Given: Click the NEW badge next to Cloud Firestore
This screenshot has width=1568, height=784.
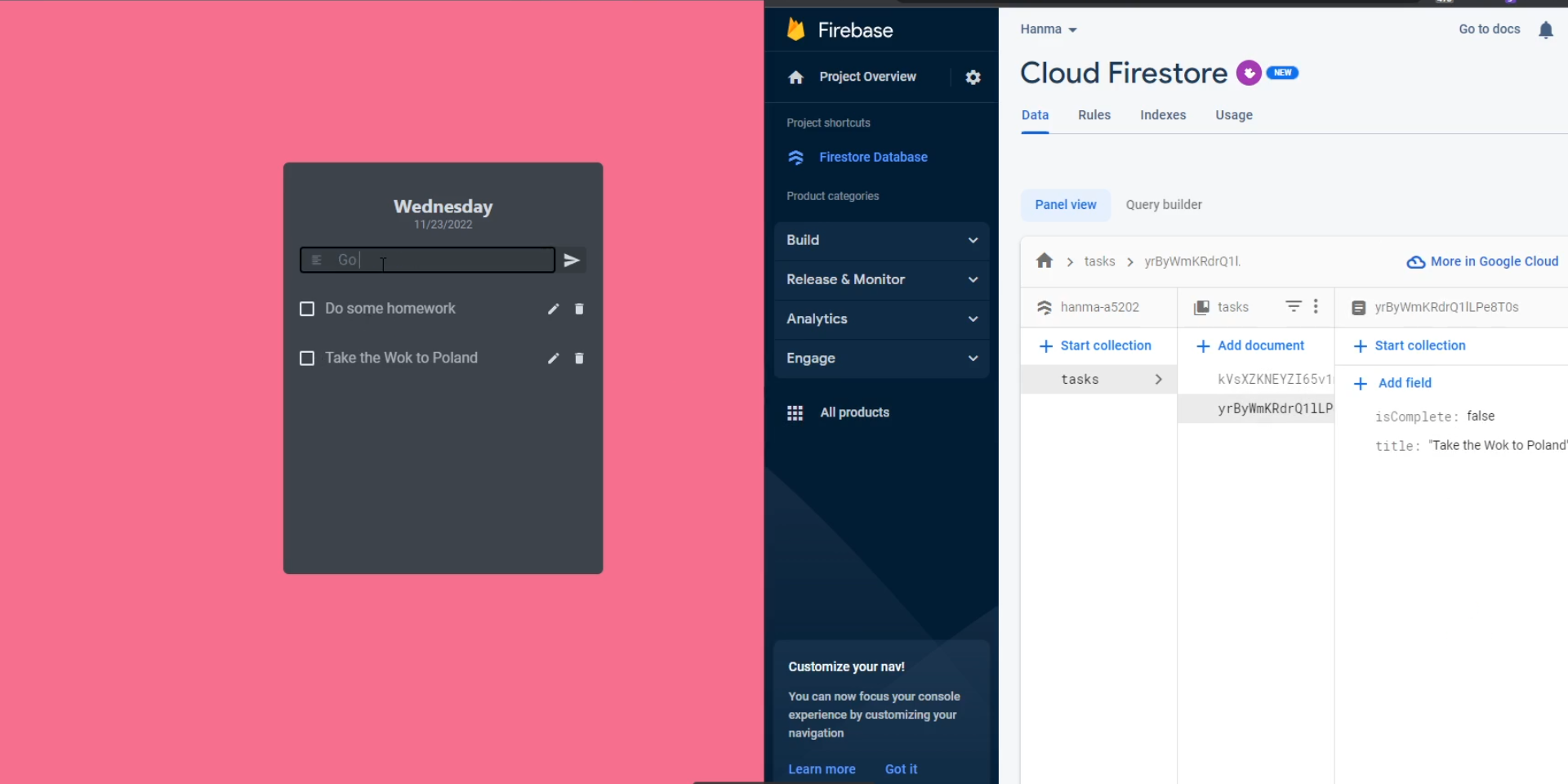Looking at the screenshot, I should click(1282, 73).
